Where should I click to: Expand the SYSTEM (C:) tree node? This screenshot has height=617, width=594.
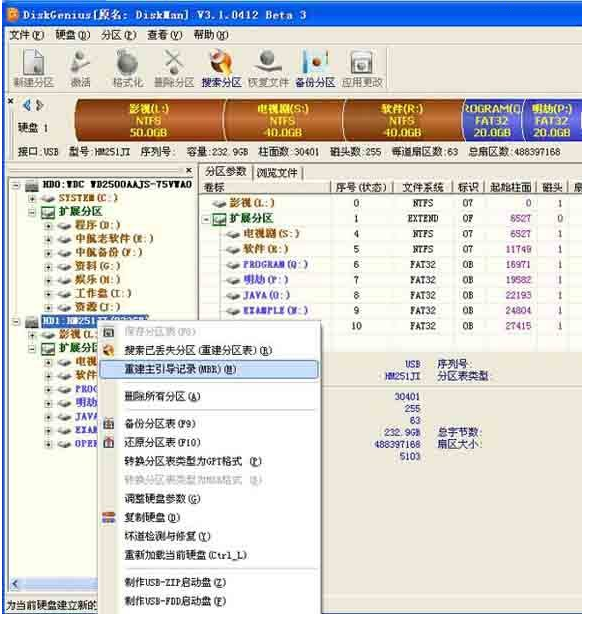click(32, 198)
